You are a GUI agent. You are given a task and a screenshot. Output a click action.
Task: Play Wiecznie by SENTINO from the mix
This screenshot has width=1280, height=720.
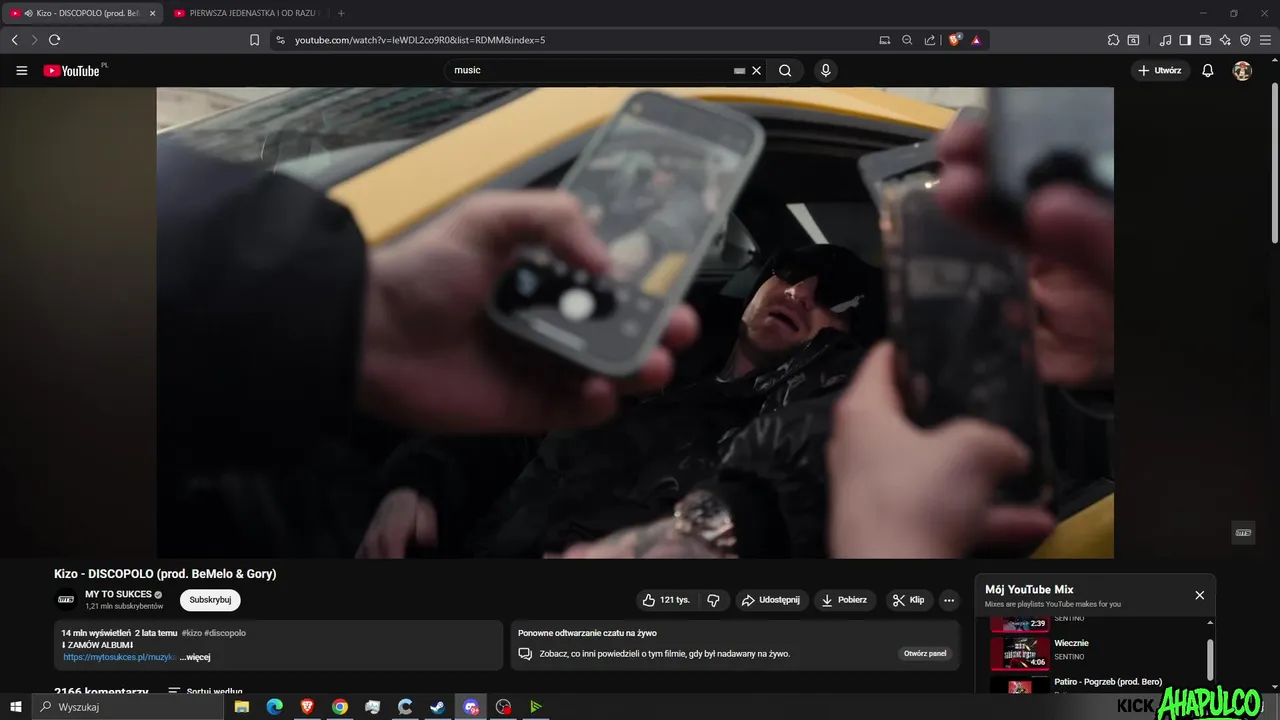(x=1095, y=653)
